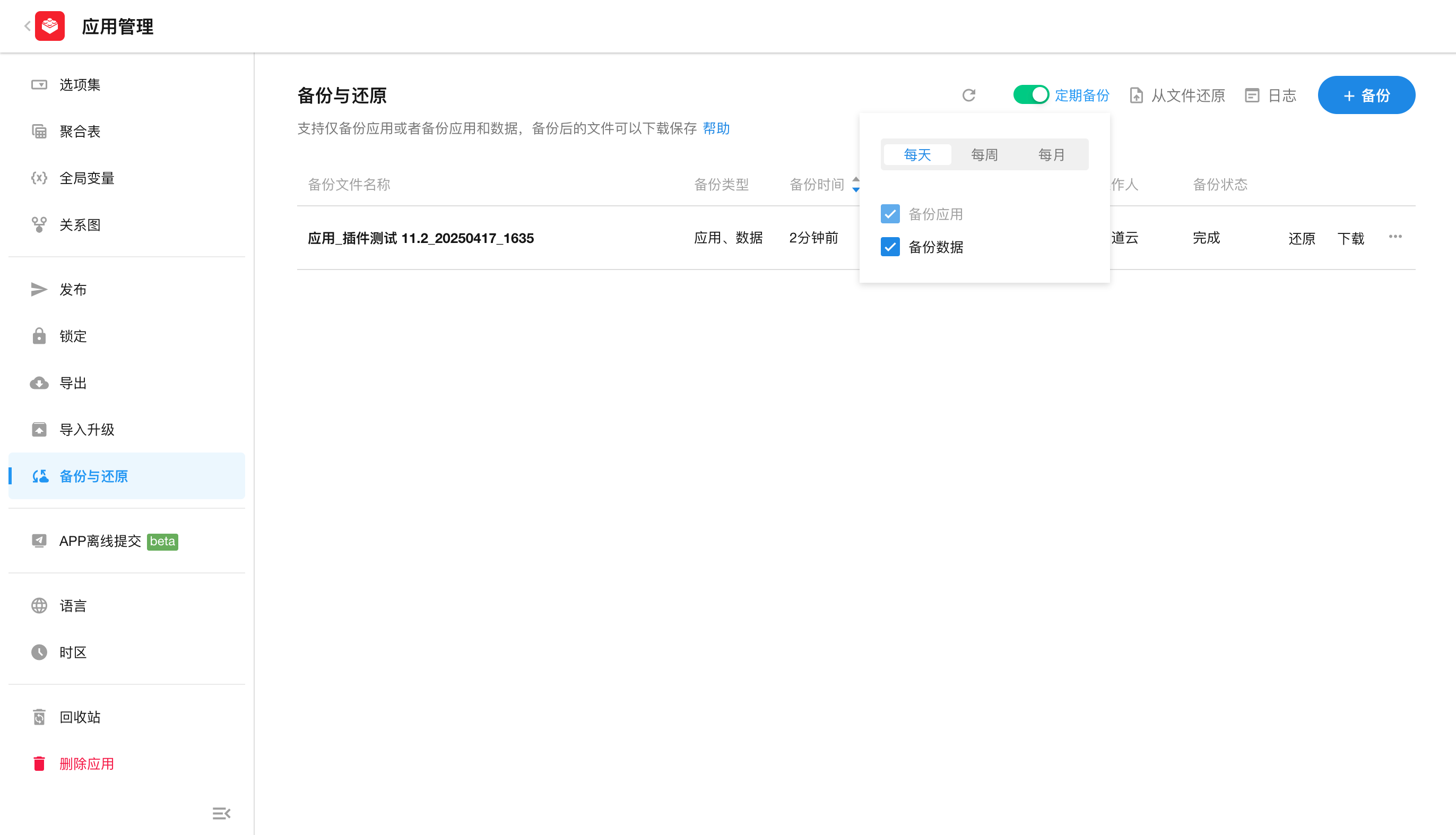The height and width of the screenshot is (835, 1456).
Task: Click the restore-from-file document icon
Action: [1136, 95]
